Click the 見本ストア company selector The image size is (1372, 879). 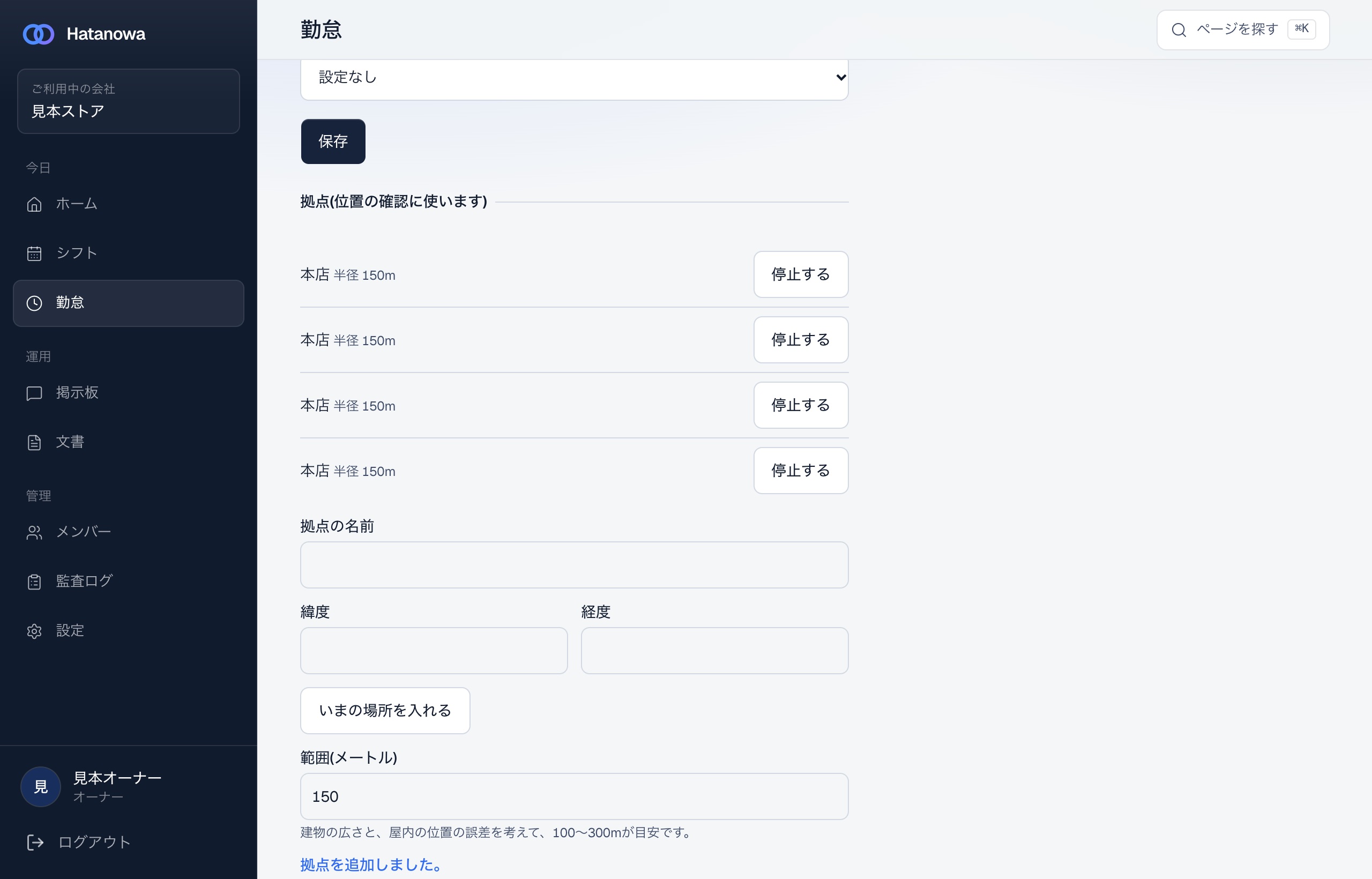(129, 102)
